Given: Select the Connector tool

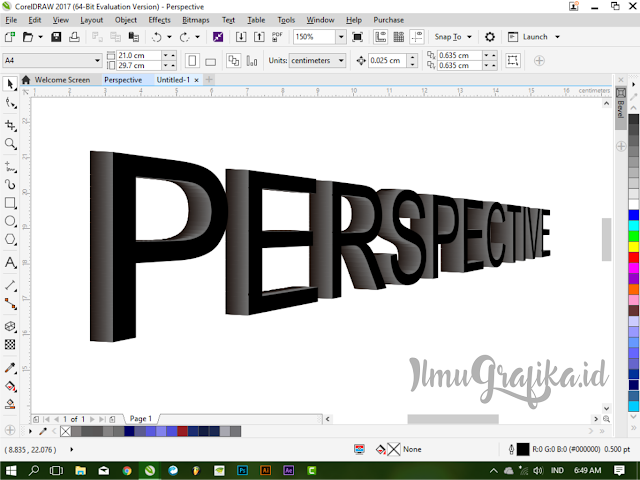Looking at the screenshot, I should coord(10,304).
